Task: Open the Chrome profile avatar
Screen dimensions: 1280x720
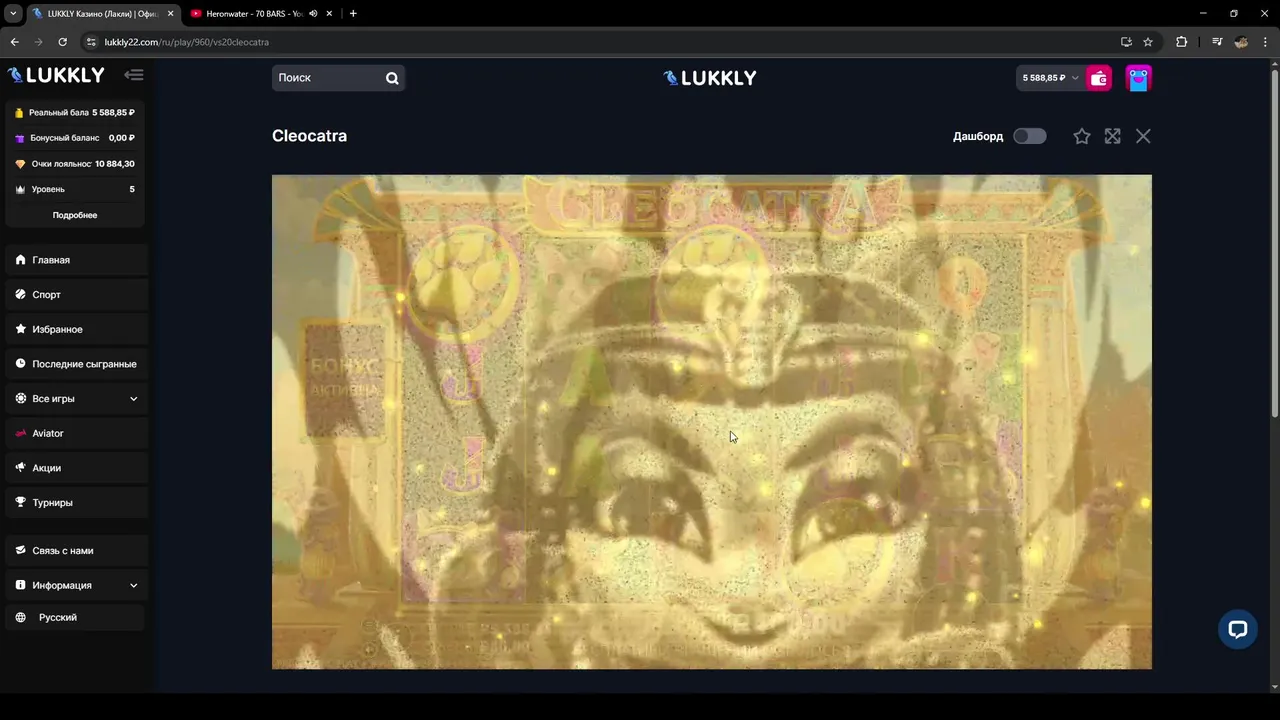Action: (x=1241, y=42)
